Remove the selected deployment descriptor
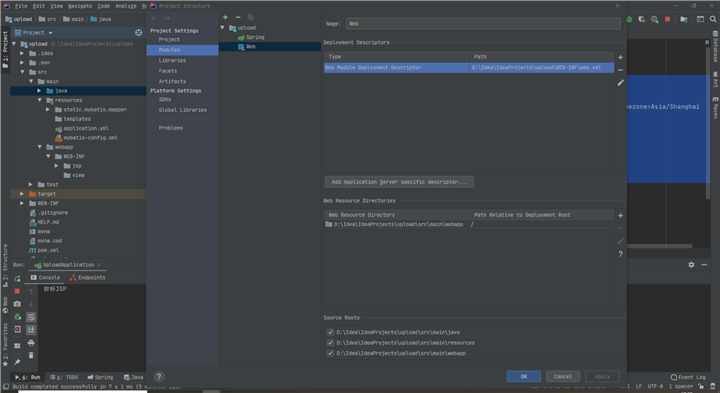 point(620,70)
